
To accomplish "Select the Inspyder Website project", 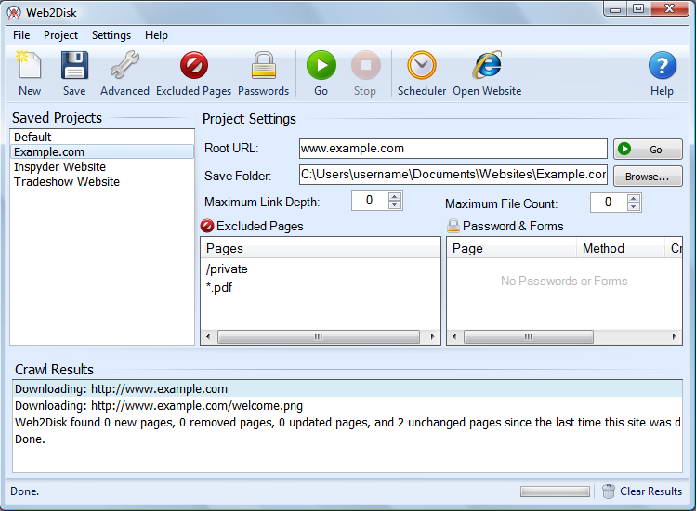I will point(102,167).
